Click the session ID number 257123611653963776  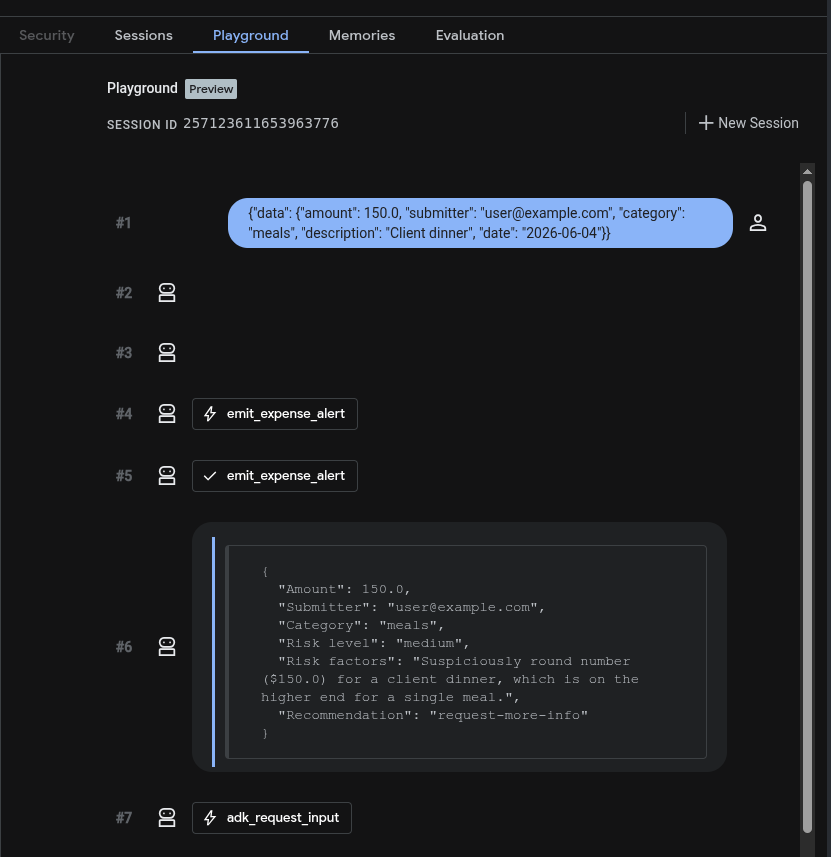(x=261, y=124)
